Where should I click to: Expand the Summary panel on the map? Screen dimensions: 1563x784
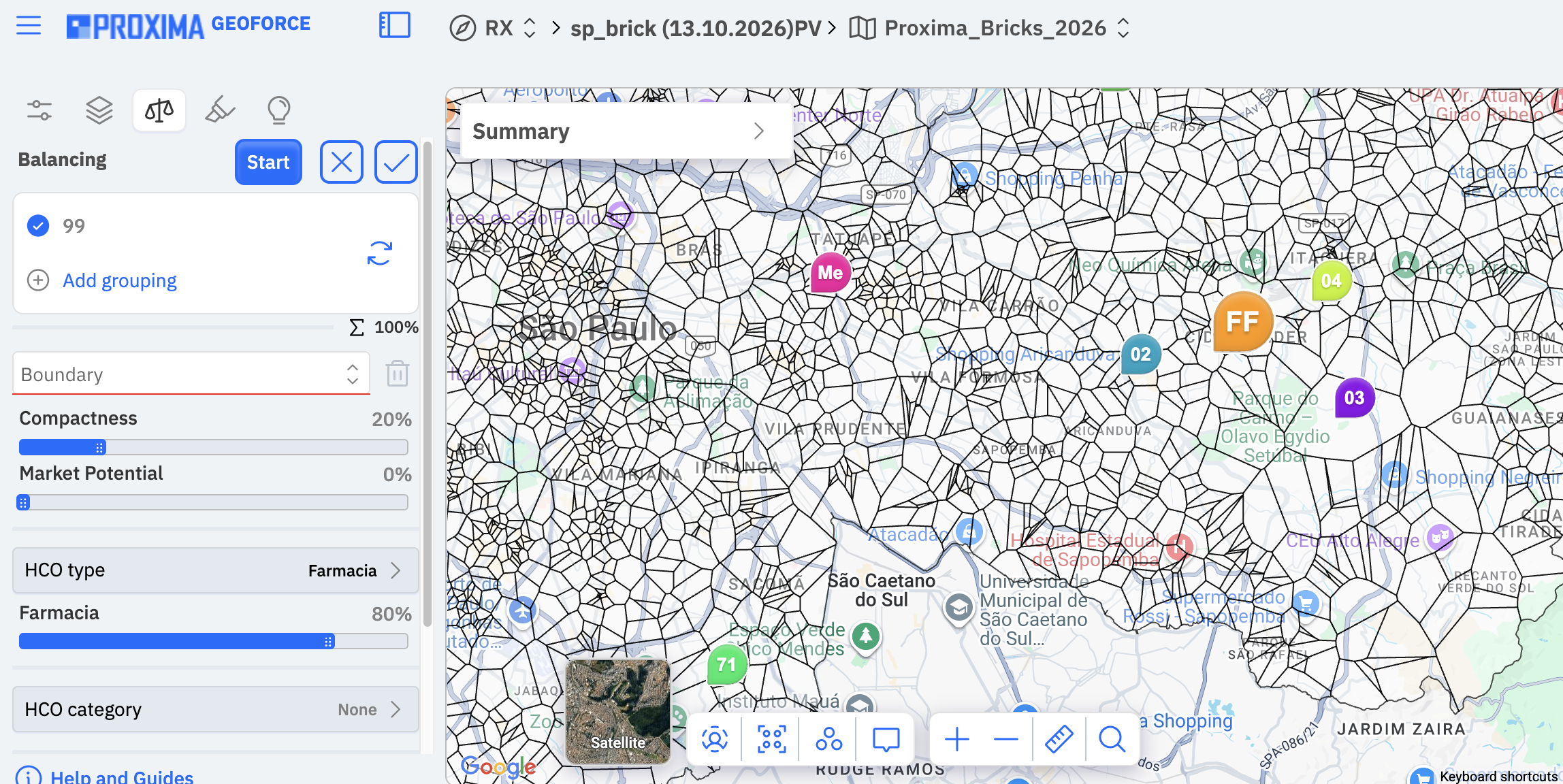click(x=627, y=131)
